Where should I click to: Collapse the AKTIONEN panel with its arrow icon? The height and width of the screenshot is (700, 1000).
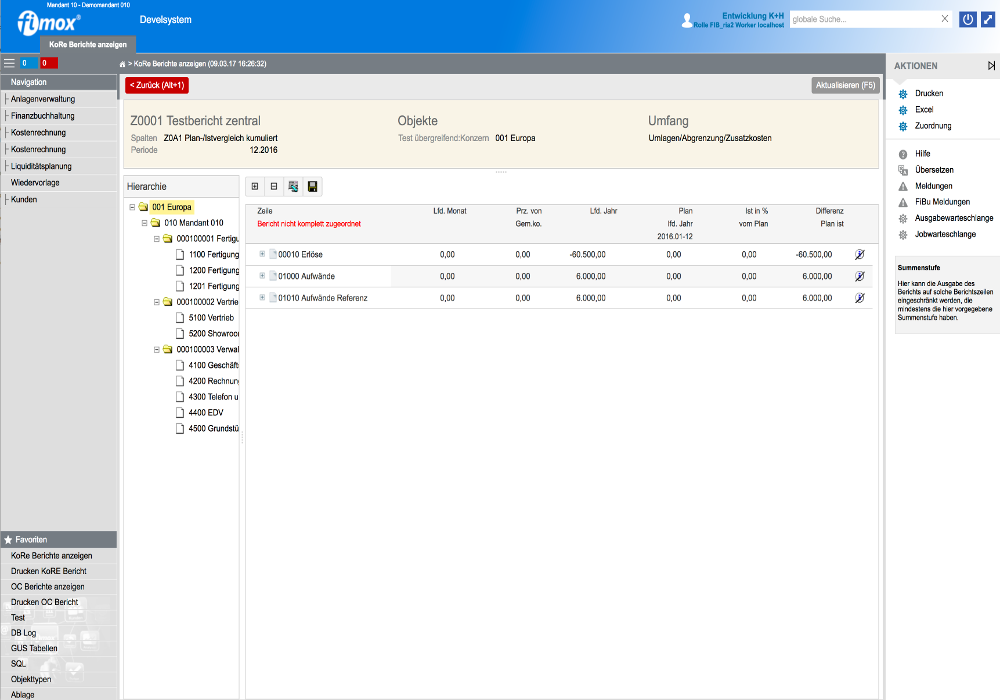click(991, 66)
